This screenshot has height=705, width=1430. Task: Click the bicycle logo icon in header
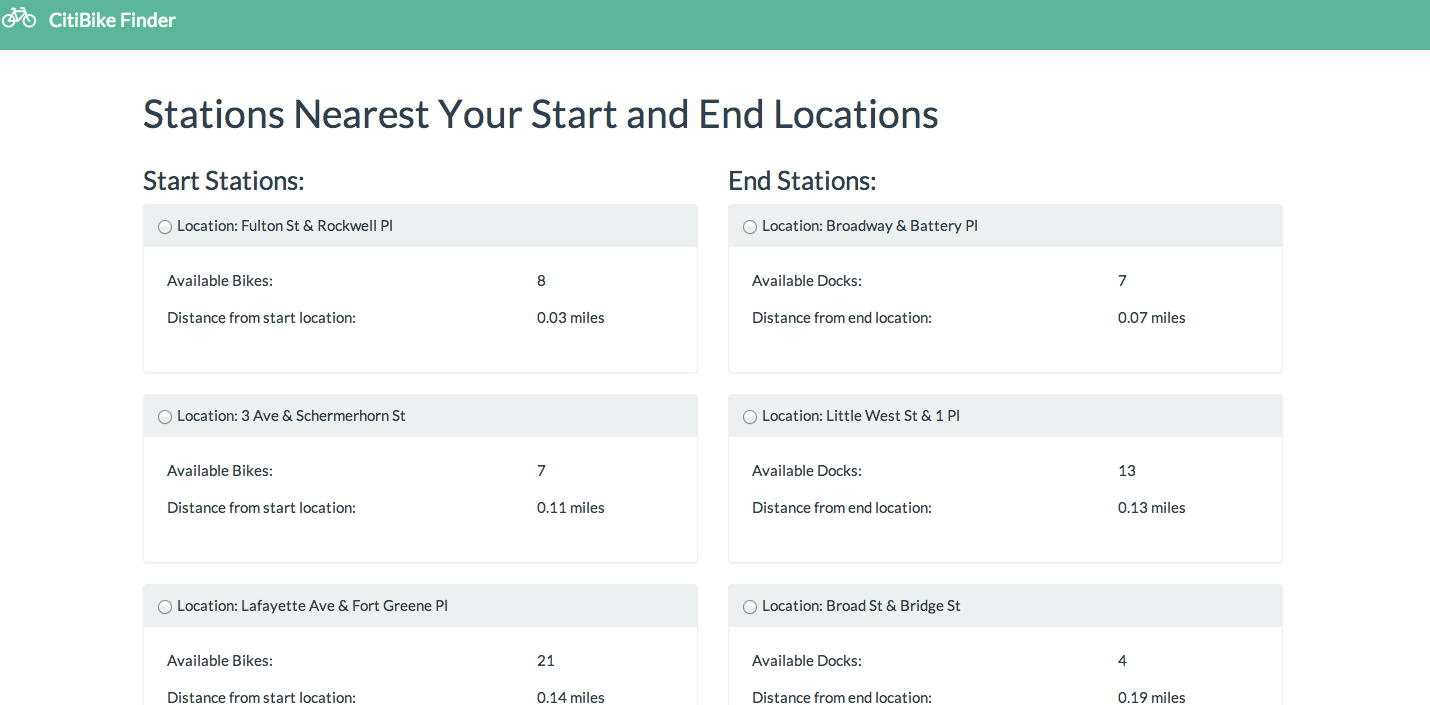pyautogui.click(x=18, y=18)
